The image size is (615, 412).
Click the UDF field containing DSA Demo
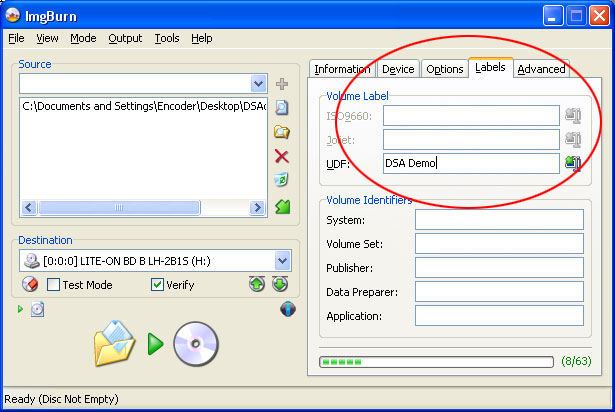(471, 163)
